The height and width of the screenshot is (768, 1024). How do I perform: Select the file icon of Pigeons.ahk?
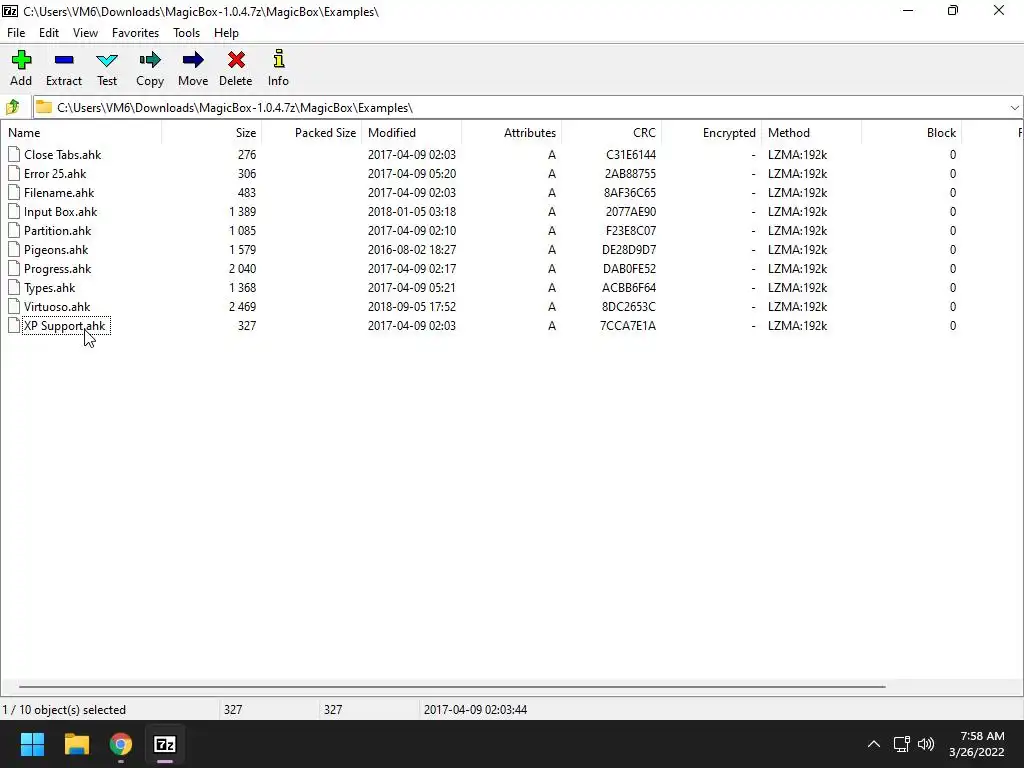[x=14, y=249]
